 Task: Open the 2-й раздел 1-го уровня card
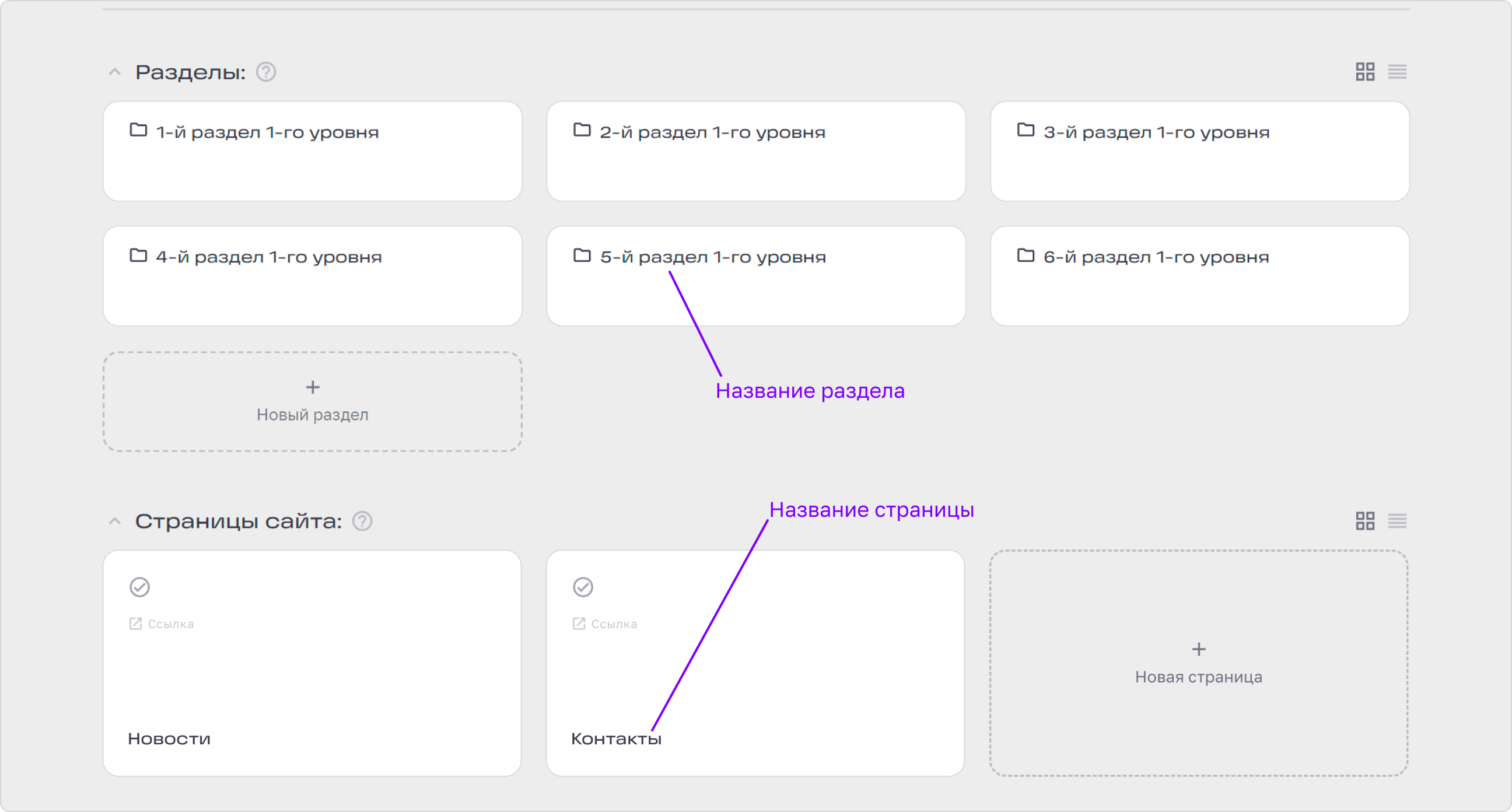tap(755, 152)
